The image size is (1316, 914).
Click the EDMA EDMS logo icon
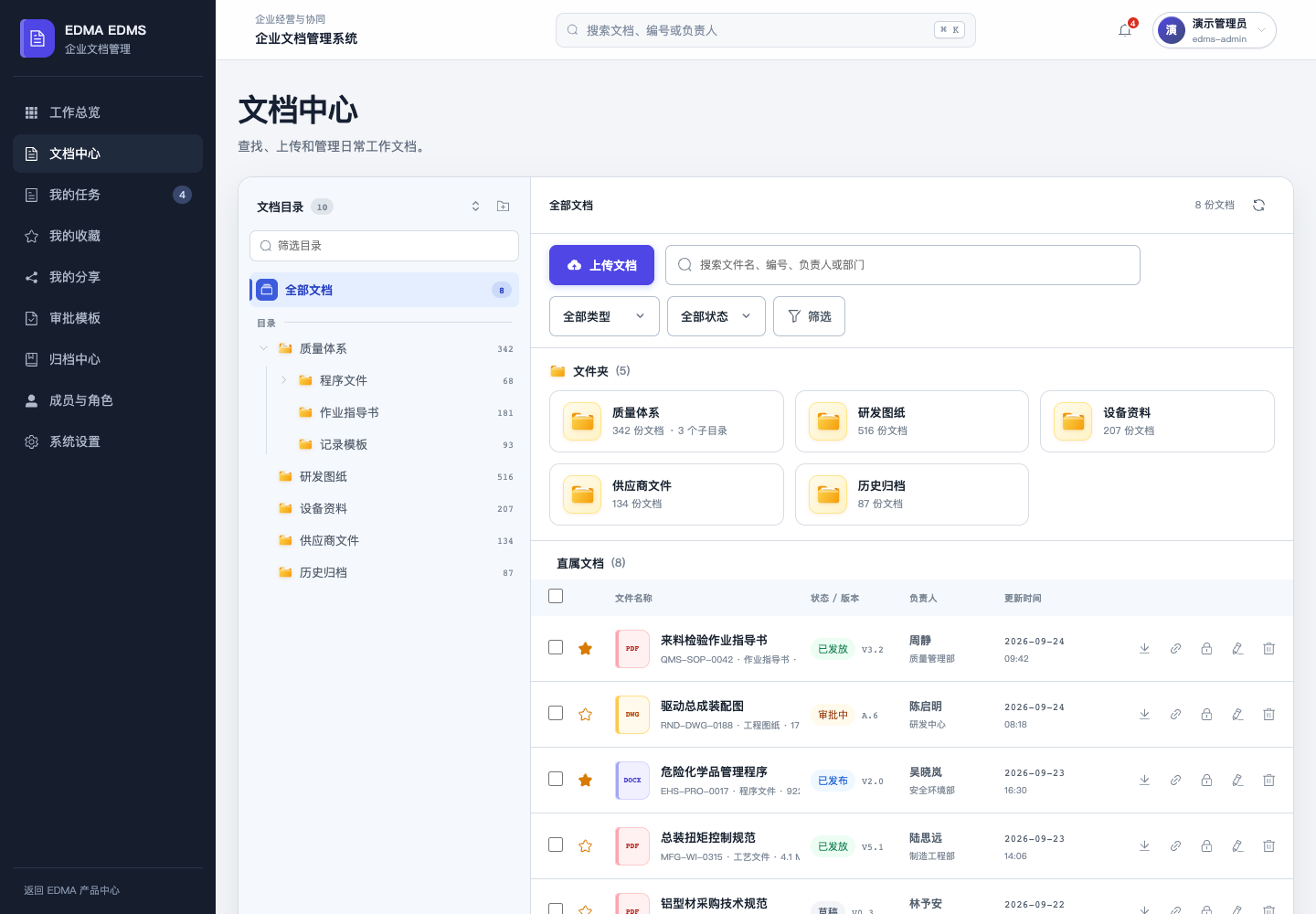37,38
